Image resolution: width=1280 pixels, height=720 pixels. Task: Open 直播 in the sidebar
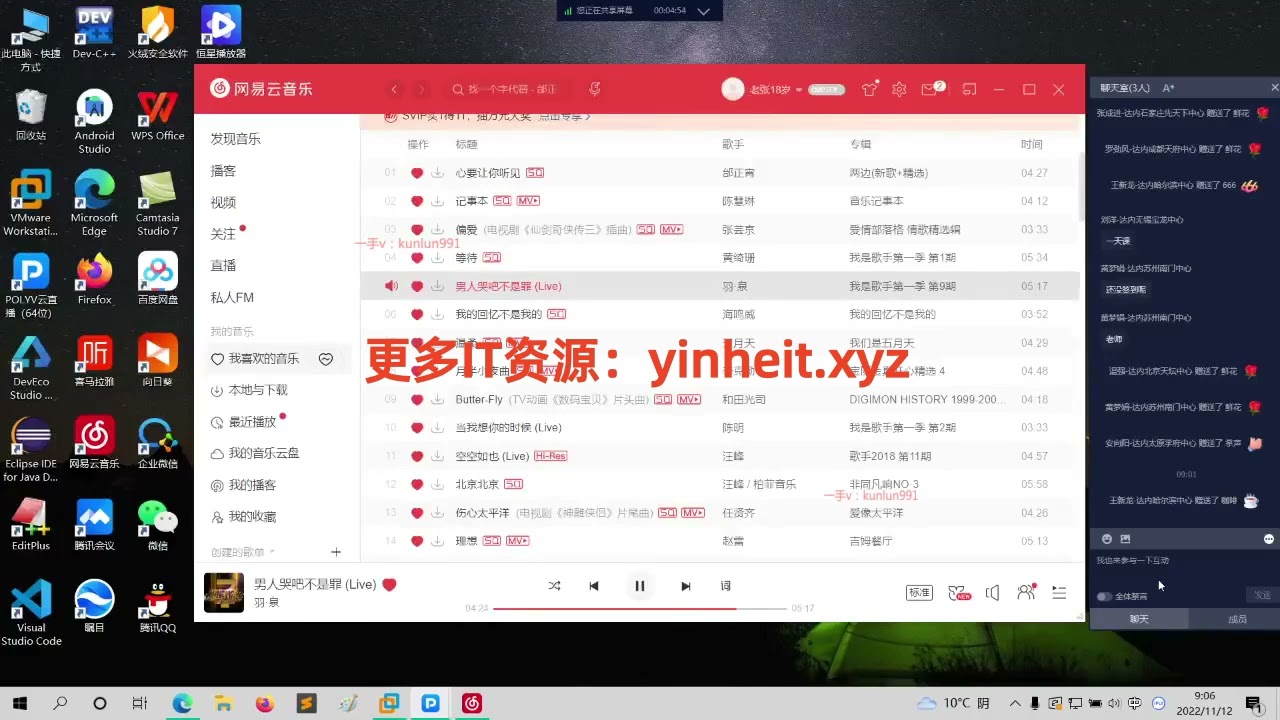tap(223, 266)
